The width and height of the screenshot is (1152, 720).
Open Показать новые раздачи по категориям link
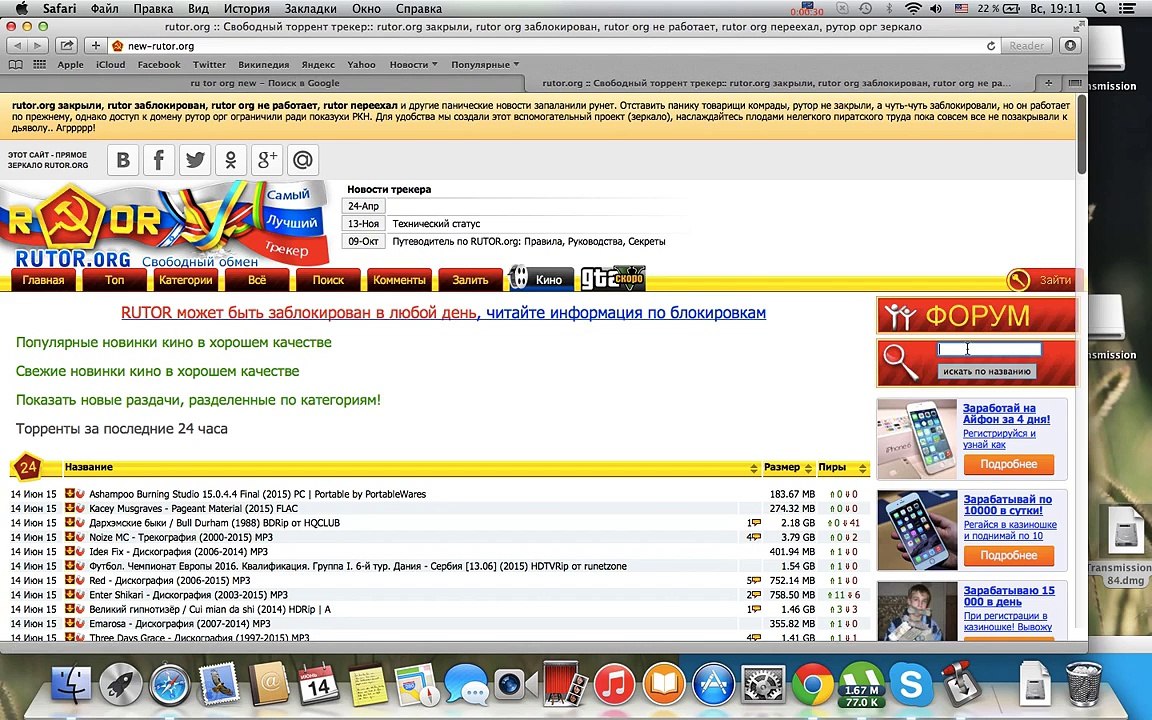pyautogui.click(x=198, y=400)
